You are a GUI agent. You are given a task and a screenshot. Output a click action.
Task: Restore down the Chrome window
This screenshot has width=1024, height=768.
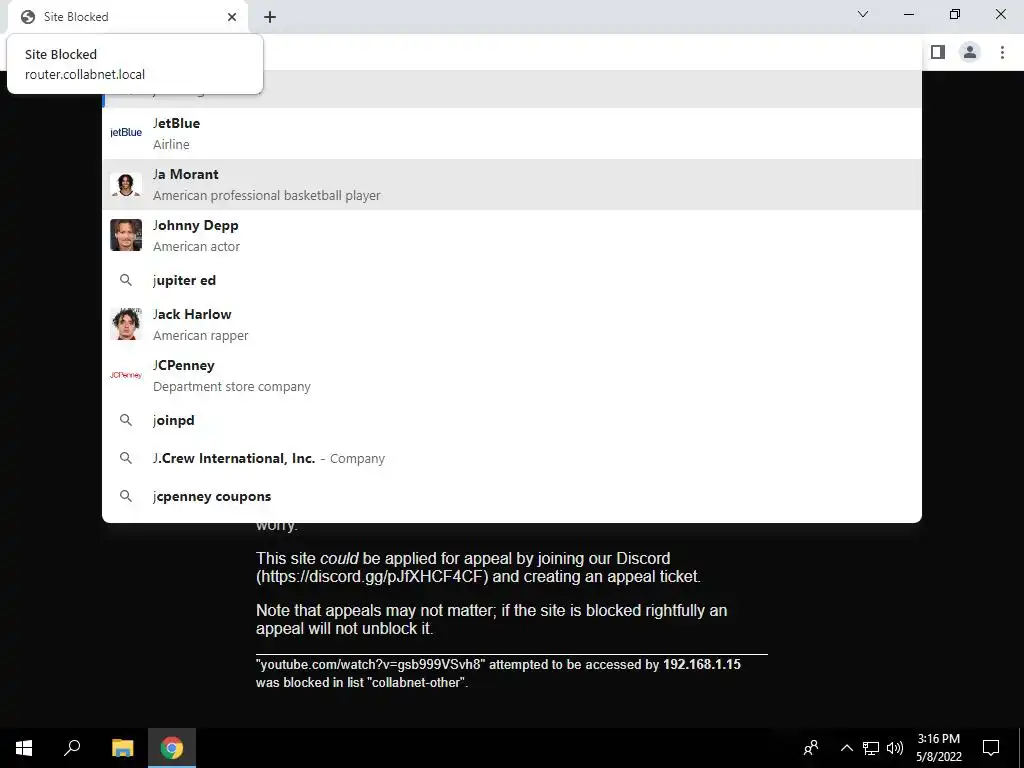pyautogui.click(x=954, y=14)
